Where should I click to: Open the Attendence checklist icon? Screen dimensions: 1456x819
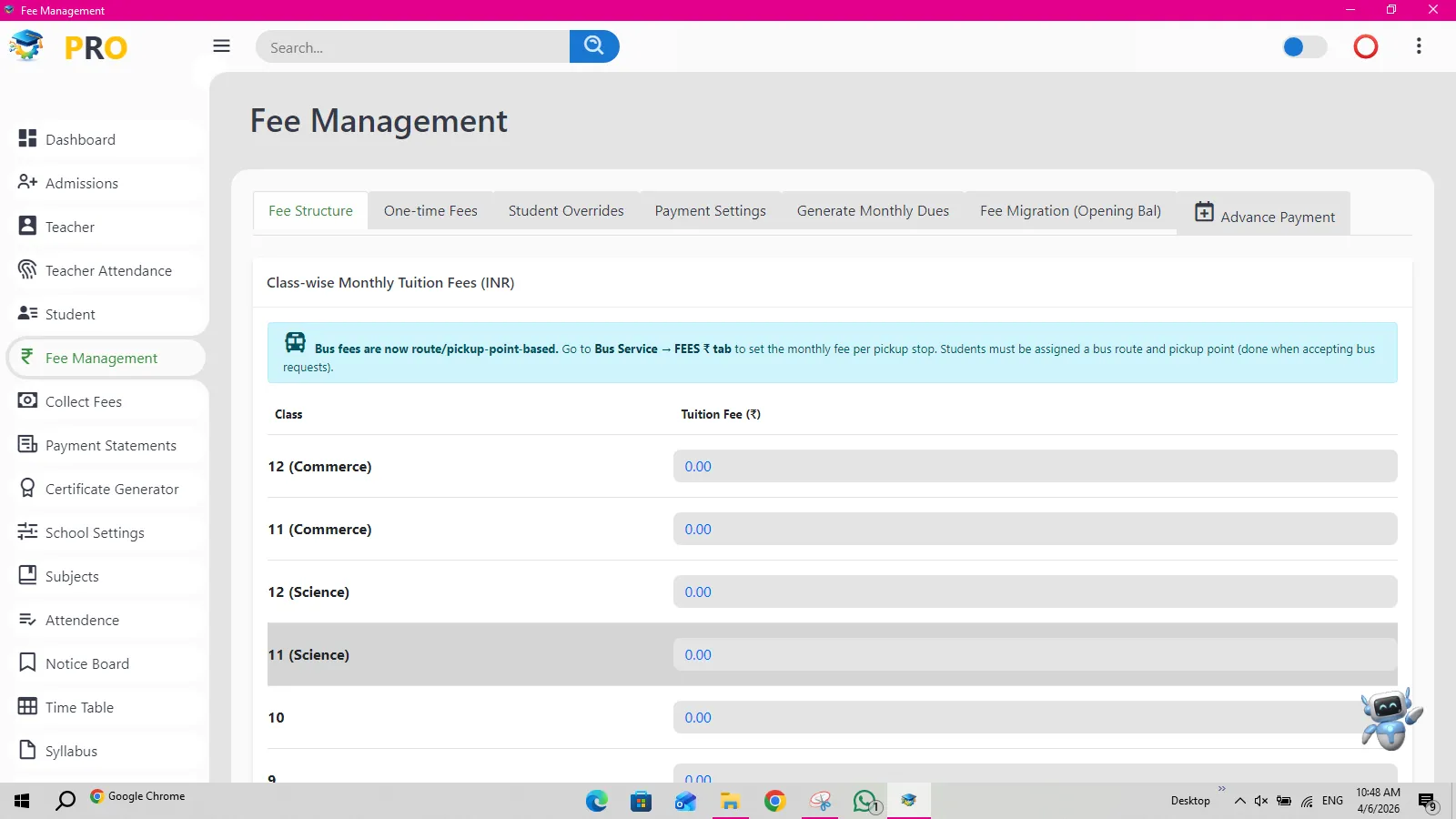point(27,619)
